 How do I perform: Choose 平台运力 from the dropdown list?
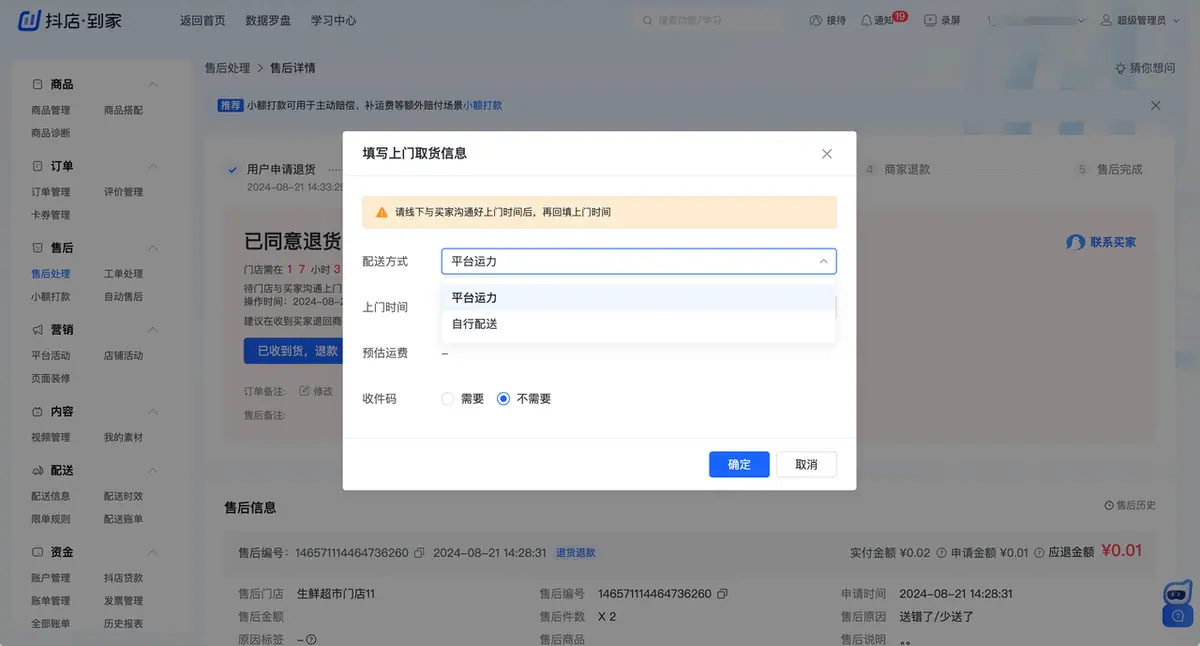tap(639, 298)
